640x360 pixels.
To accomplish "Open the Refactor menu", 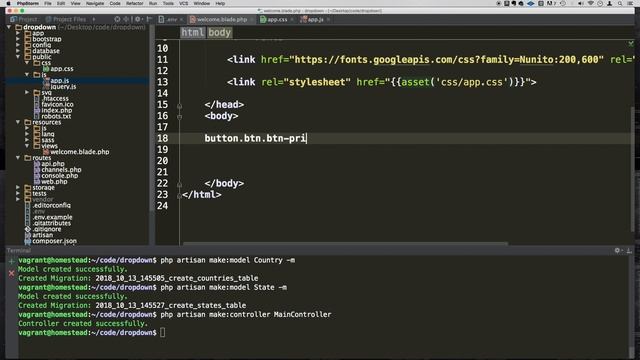I will pyautogui.click(x=134, y=3).
